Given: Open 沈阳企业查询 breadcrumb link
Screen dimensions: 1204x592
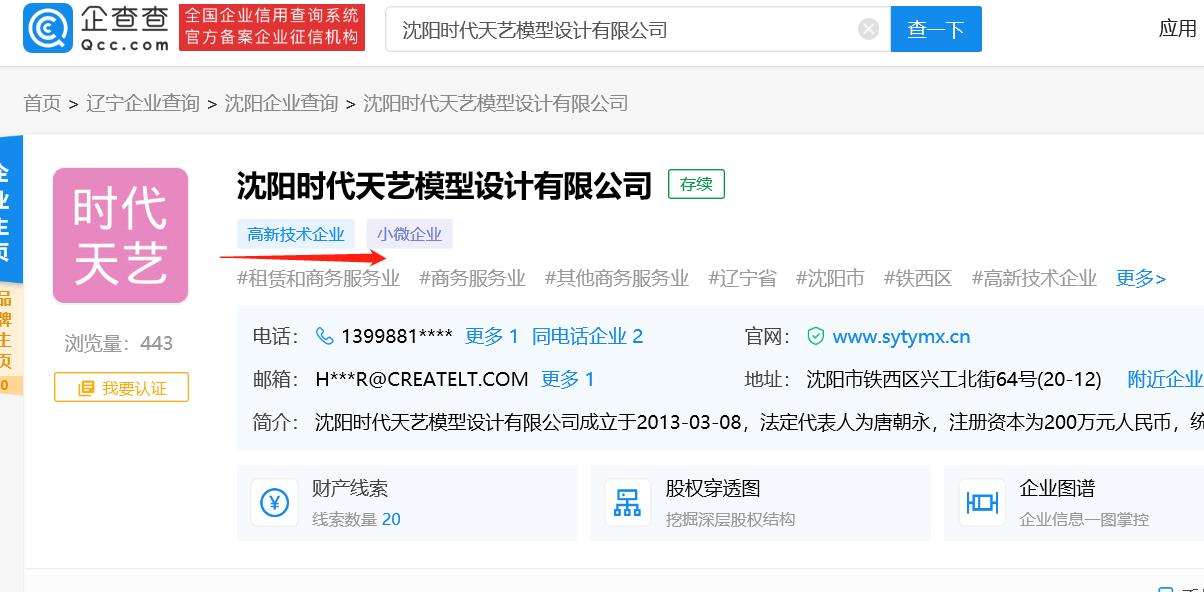Looking at the screenshot, I should click(x=281, y=103).
